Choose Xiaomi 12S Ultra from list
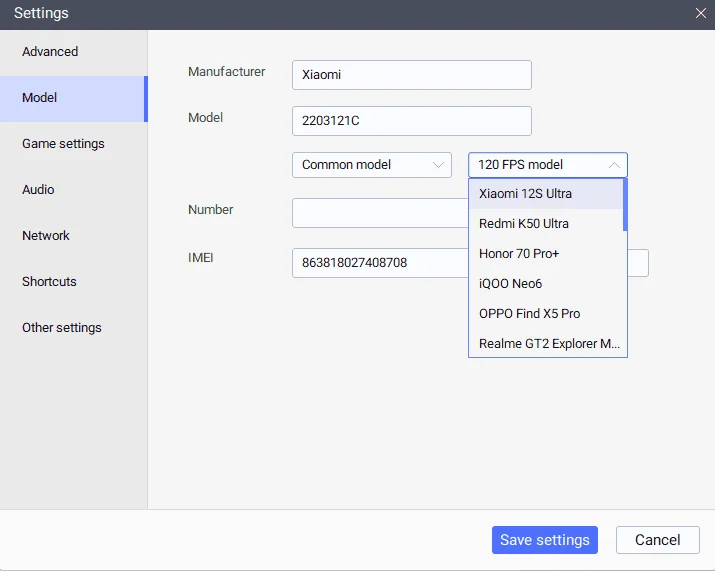 546,194
